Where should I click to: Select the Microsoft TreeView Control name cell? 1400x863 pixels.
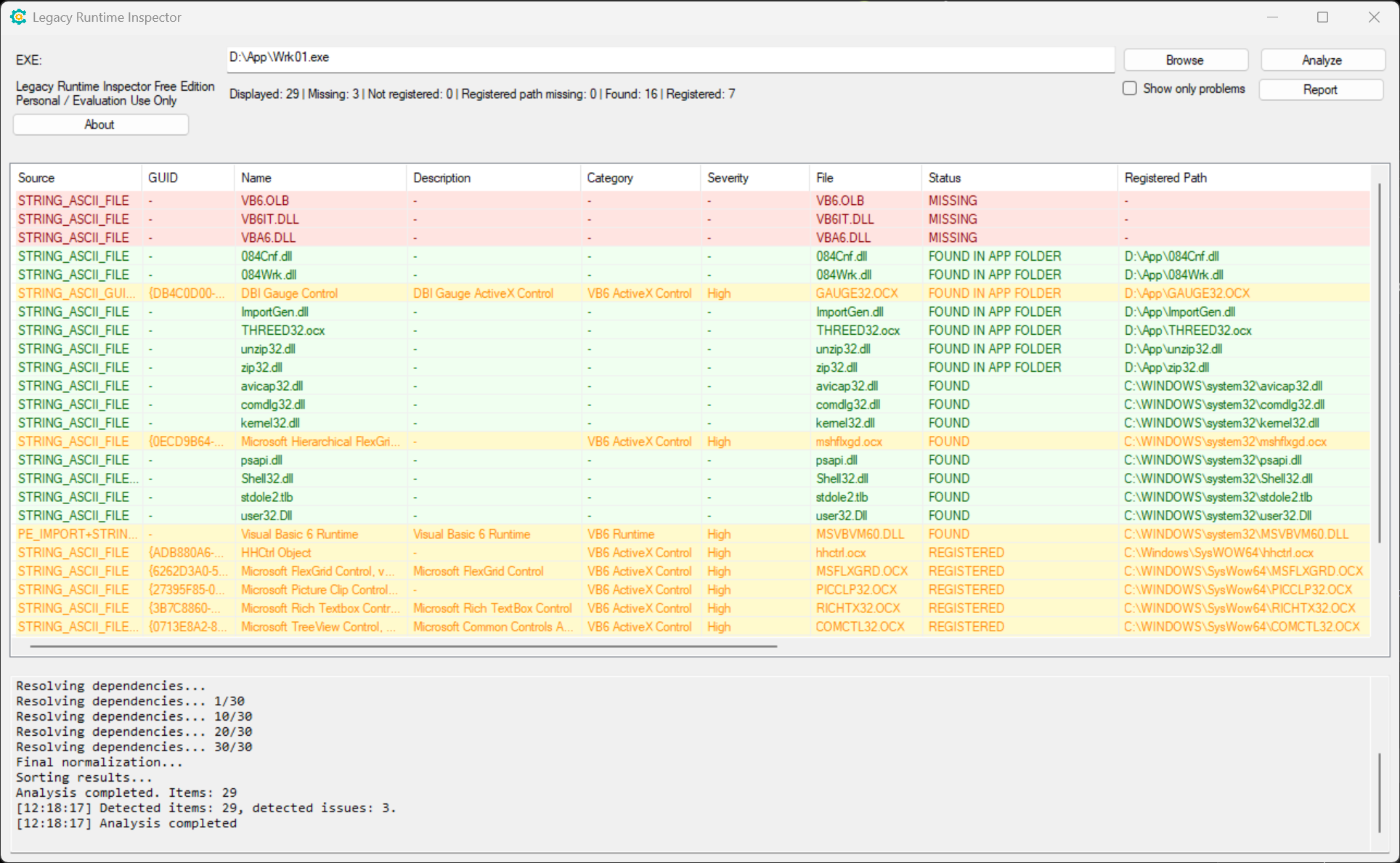320,627
